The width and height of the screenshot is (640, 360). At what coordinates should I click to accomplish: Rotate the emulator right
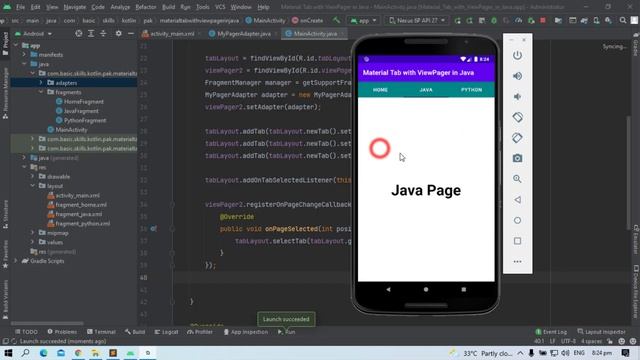coord(517,138)
